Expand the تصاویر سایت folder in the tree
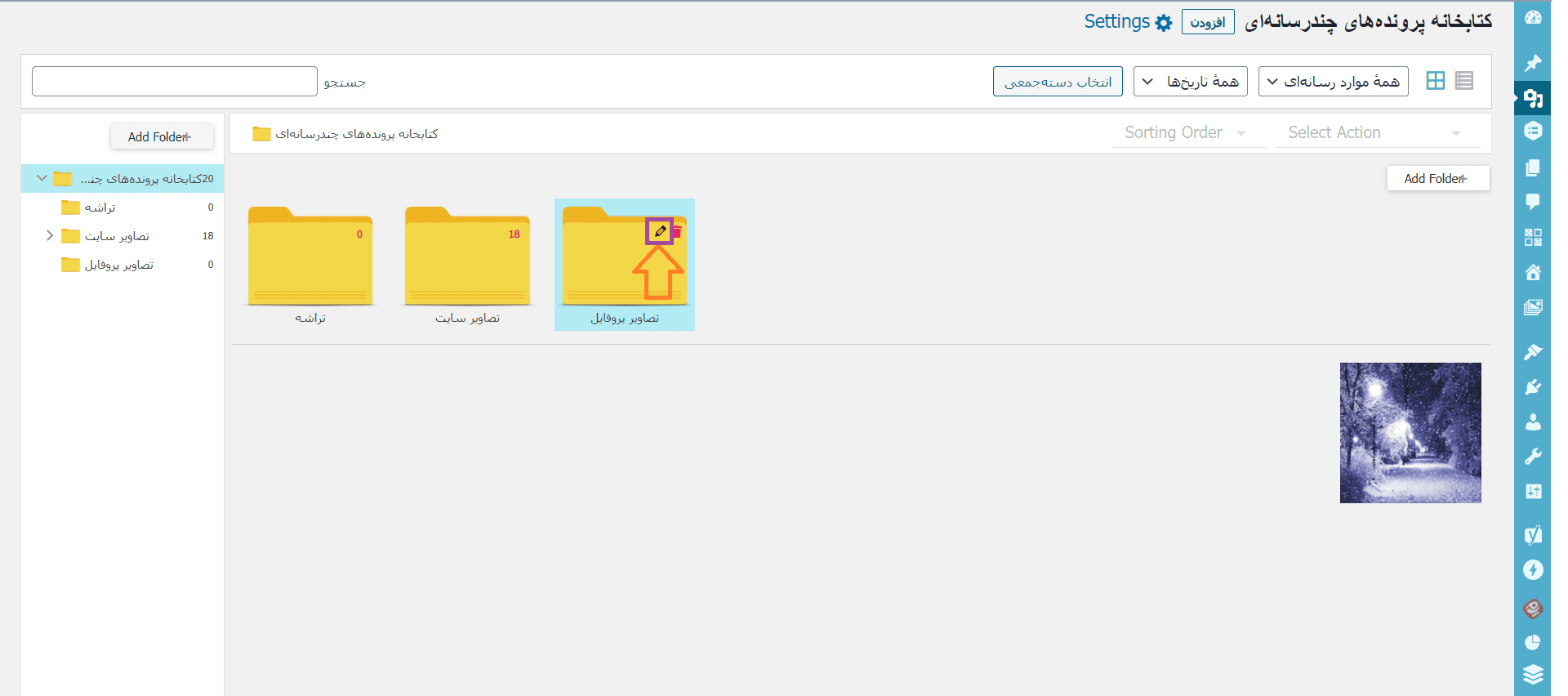This screenshot has width=1568, height=696. pos(50,236)
